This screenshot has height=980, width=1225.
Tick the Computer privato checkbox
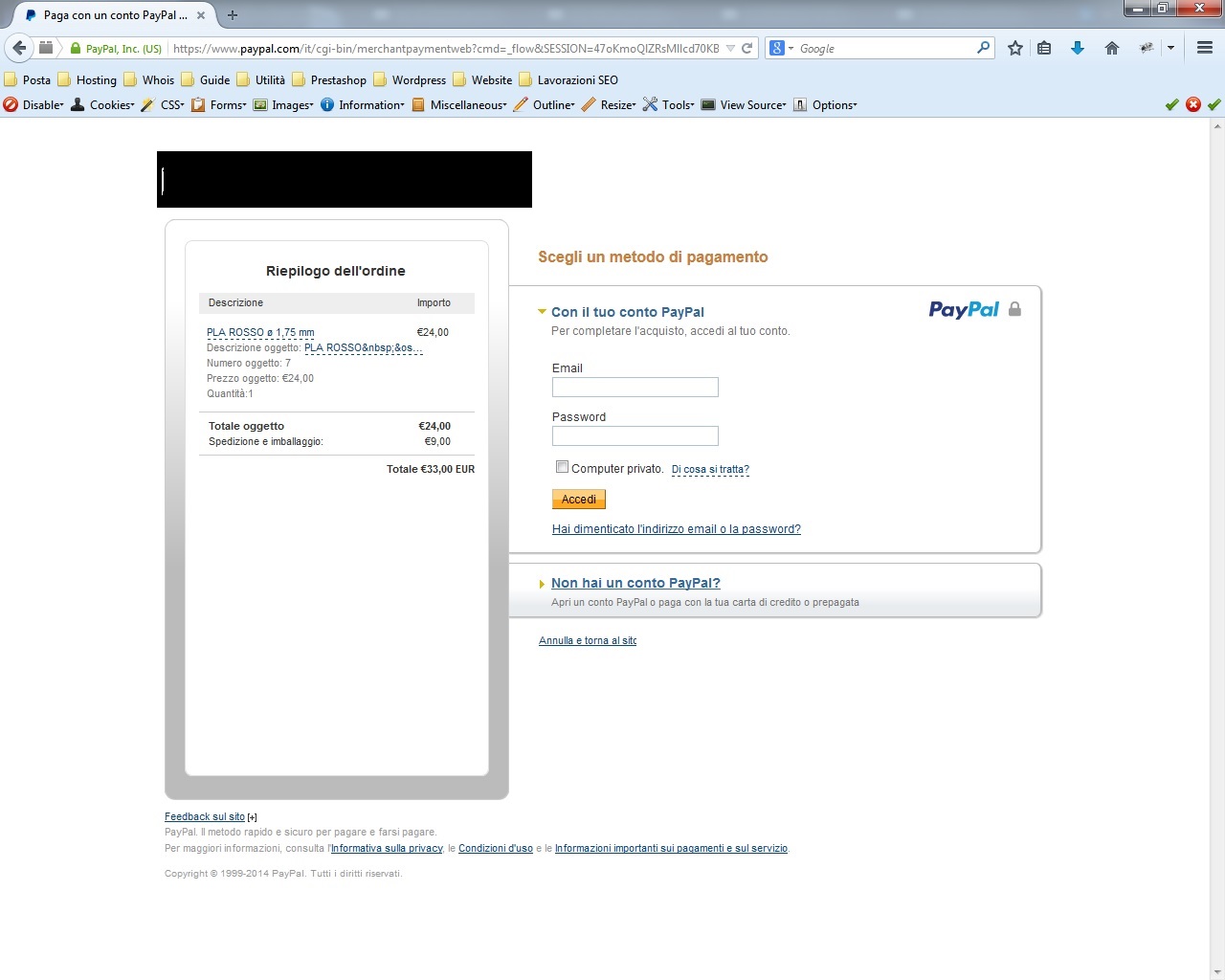tap(562, 467)
